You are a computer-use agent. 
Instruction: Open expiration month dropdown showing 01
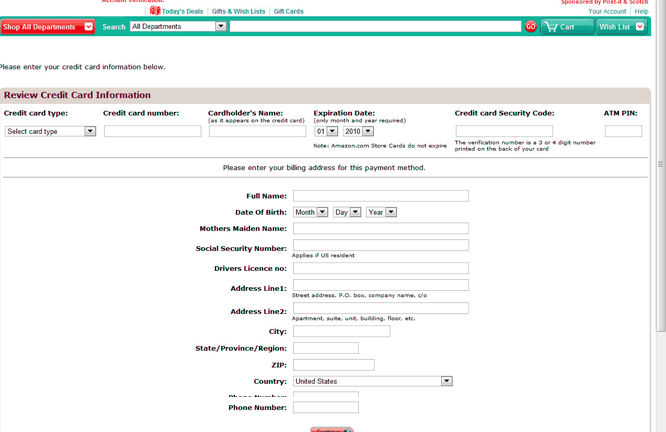(326, 131)
